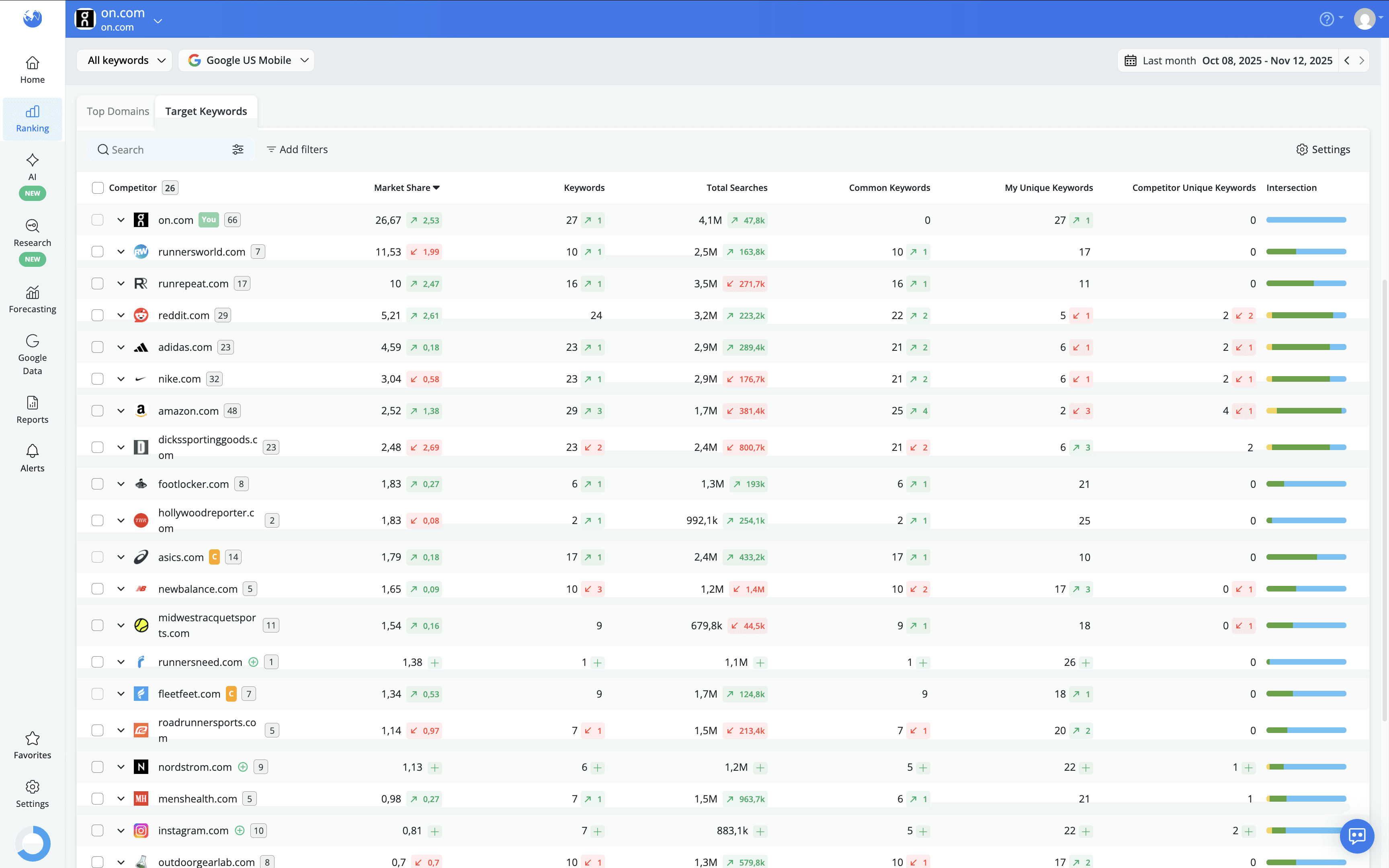Check the runrepeat.com row checkbox

tap(98, 284)
